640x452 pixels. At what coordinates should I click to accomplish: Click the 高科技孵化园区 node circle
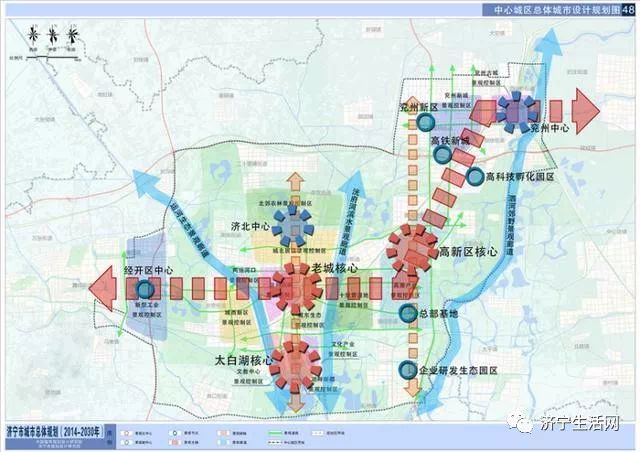pyautogui.click(x=473, y=177)
